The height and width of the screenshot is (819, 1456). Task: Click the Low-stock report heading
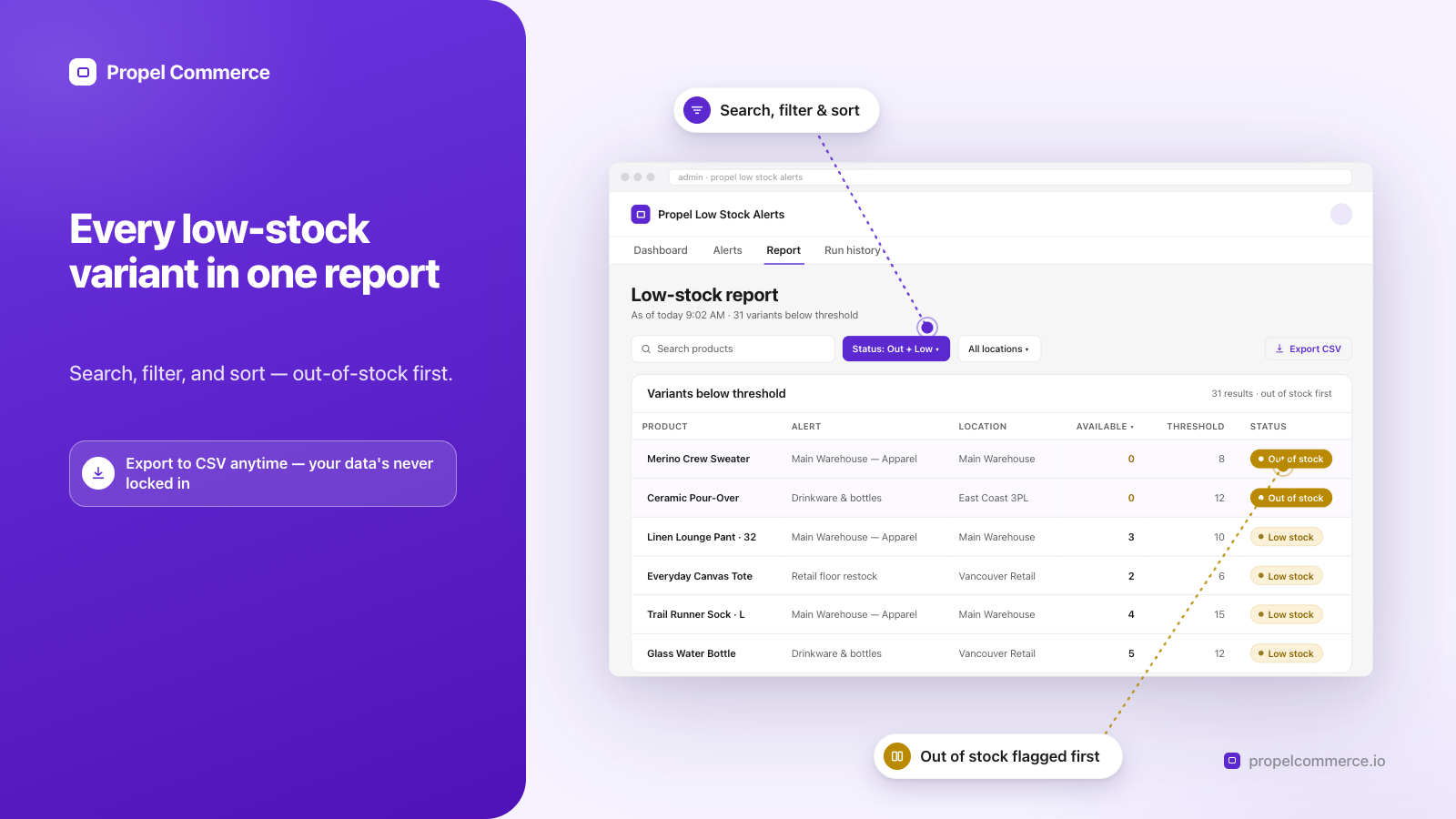coord(704,295)
